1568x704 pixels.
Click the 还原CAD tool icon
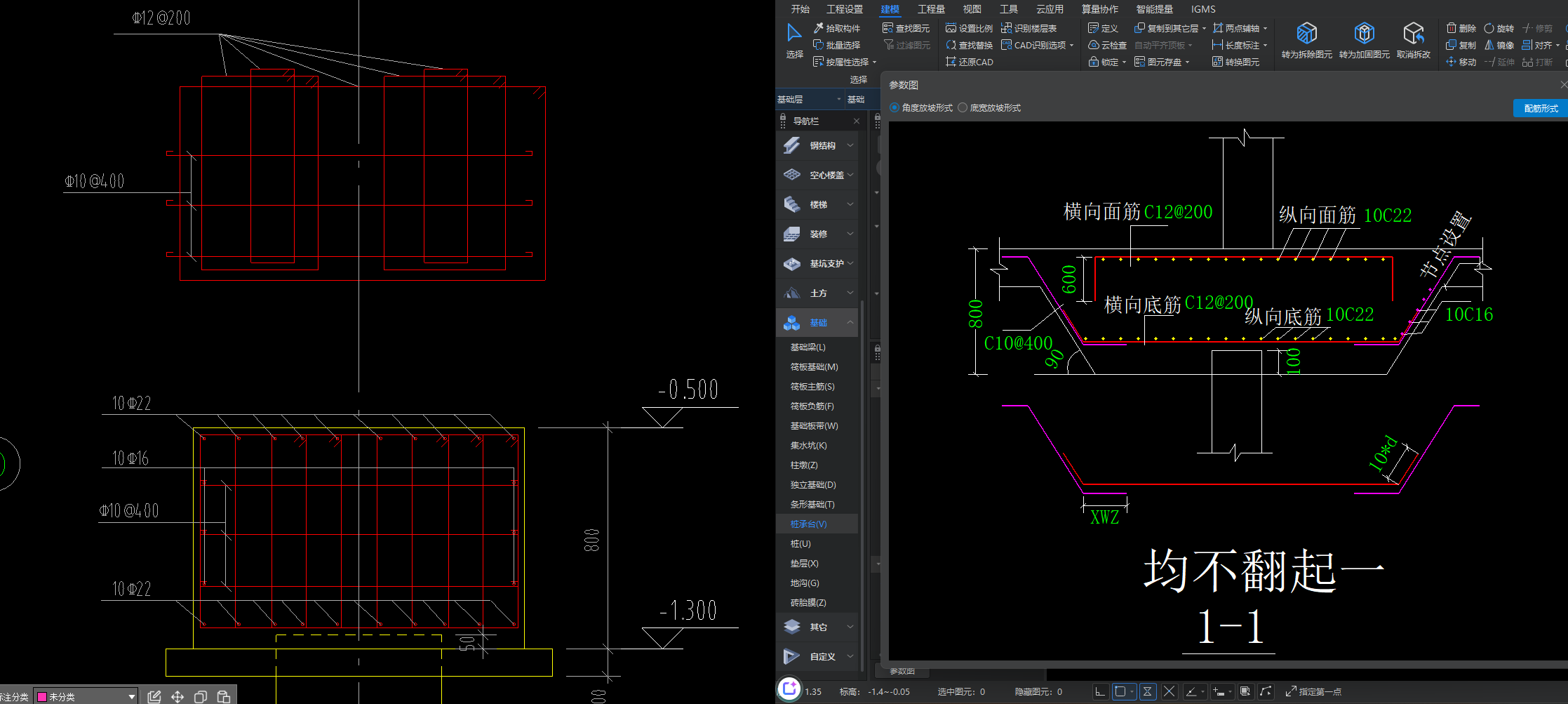point(951,62)
